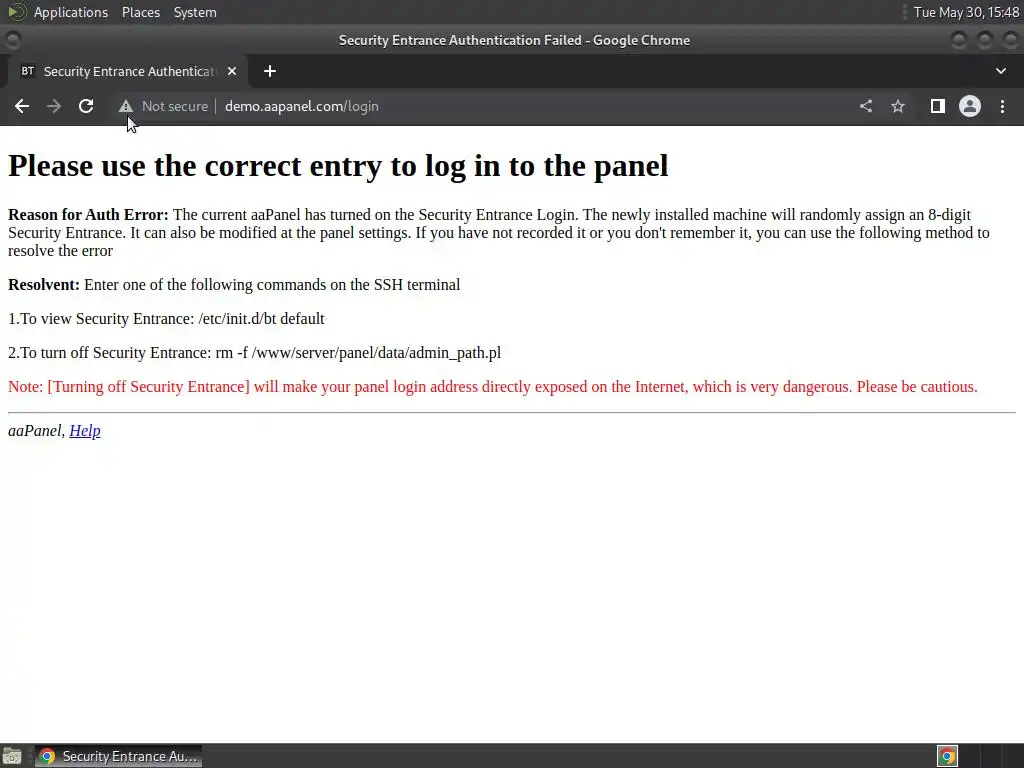
Task: Bookmark this page with the star
Action: point(898,106)
